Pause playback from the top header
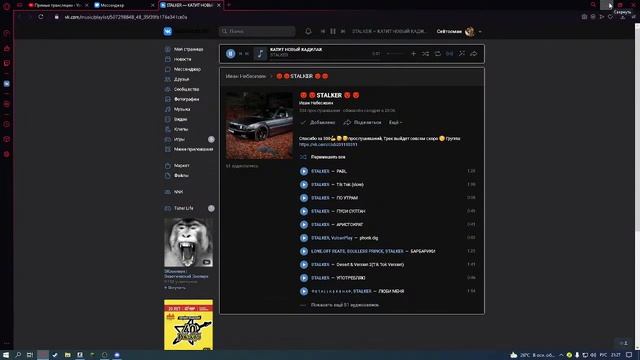640x360 pixels. click(x=333, y=31)
